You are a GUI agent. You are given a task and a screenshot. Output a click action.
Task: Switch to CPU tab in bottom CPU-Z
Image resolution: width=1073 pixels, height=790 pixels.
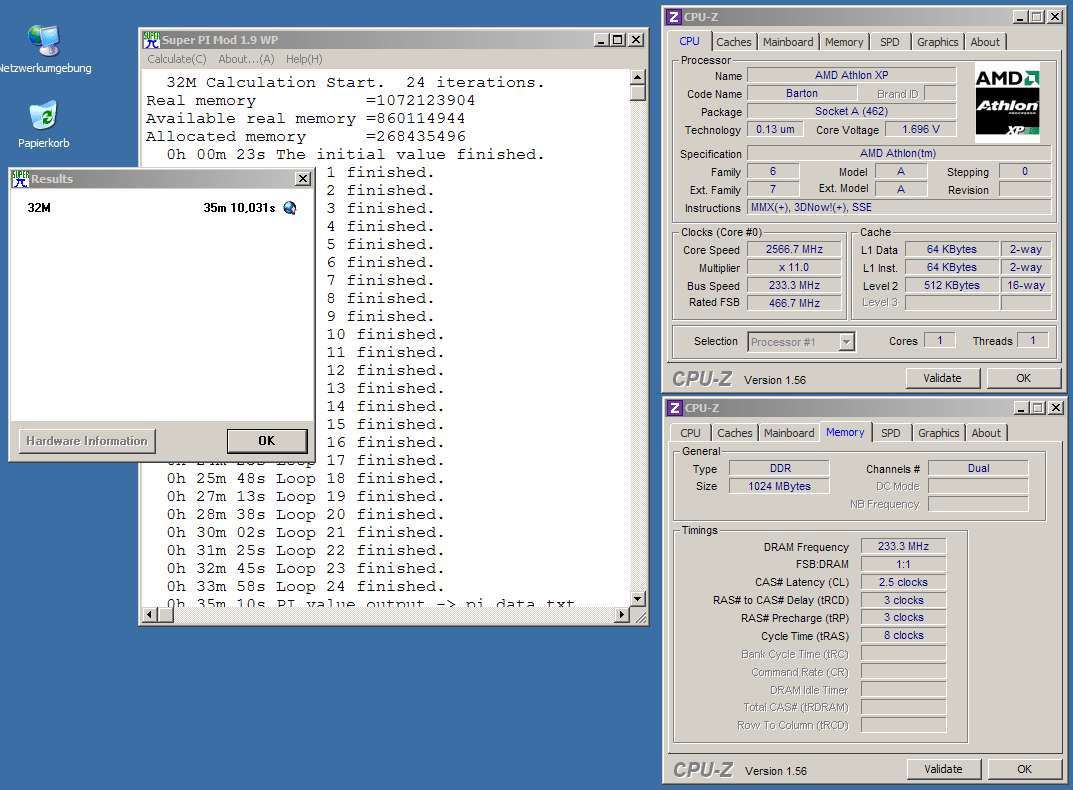pos(690,433)
